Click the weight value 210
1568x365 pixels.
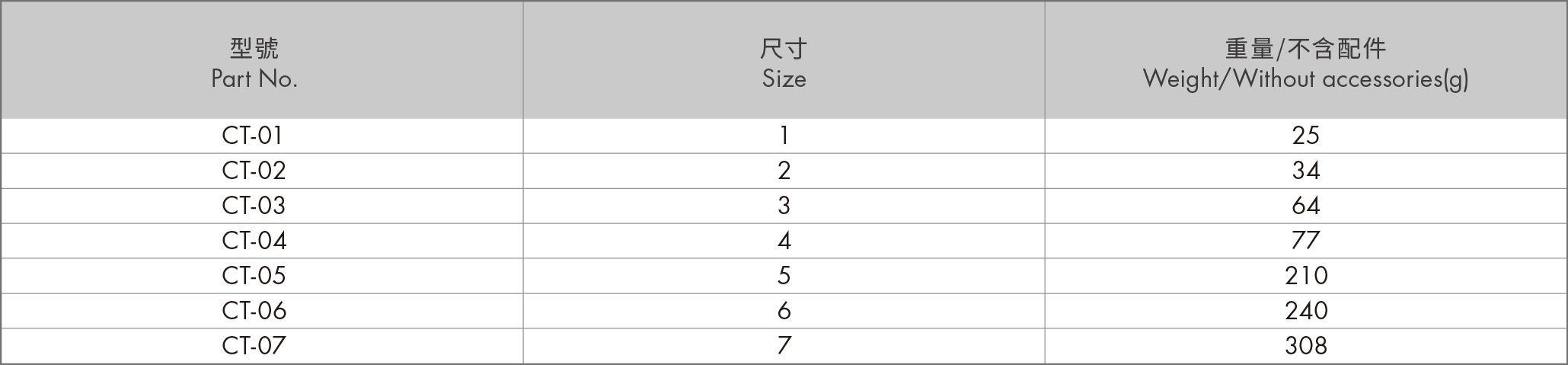pyautogui.click(x=1305, y=276)
